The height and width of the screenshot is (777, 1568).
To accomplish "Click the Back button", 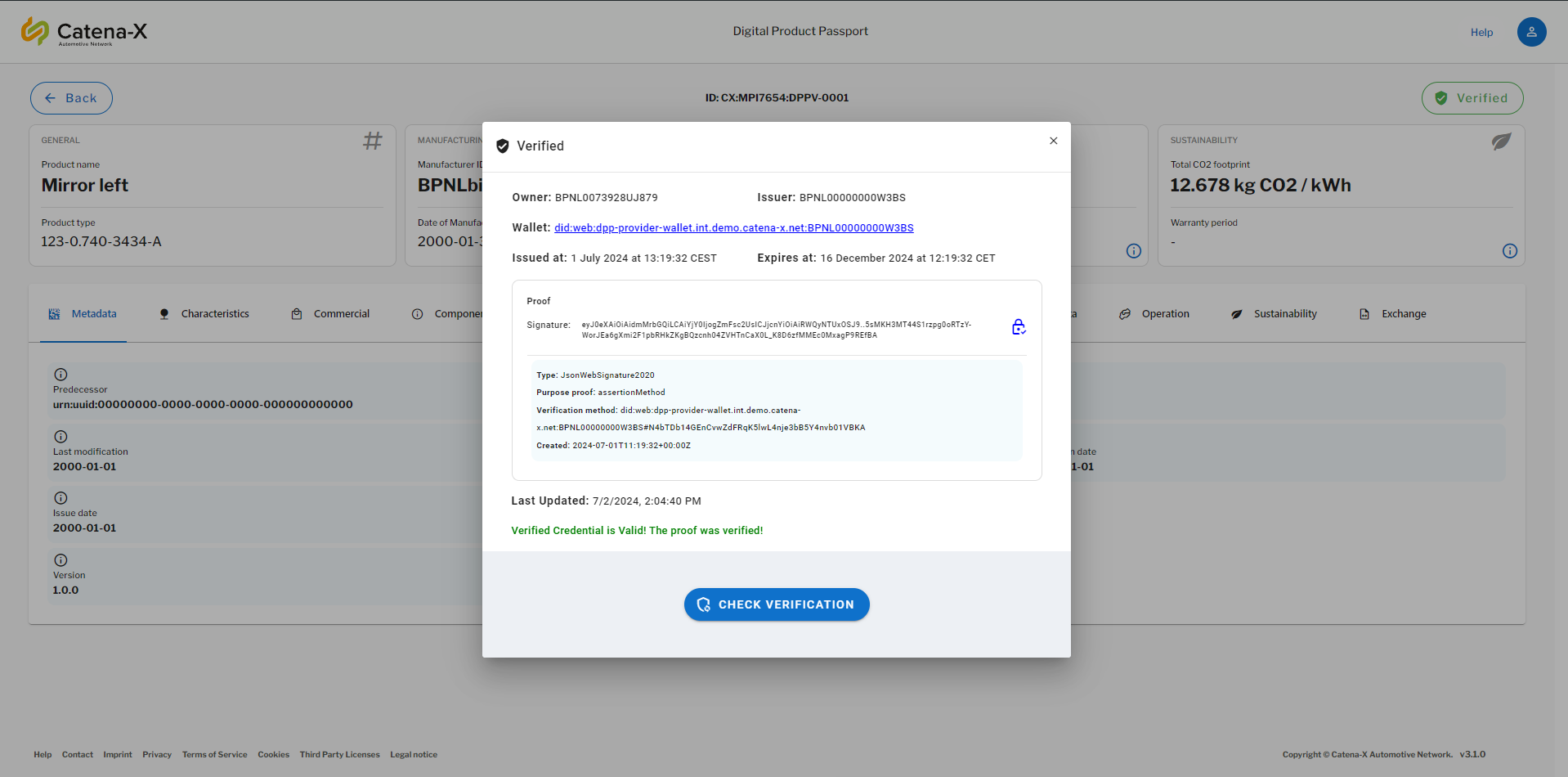I will pyautogui.click(x=71, y=98).
